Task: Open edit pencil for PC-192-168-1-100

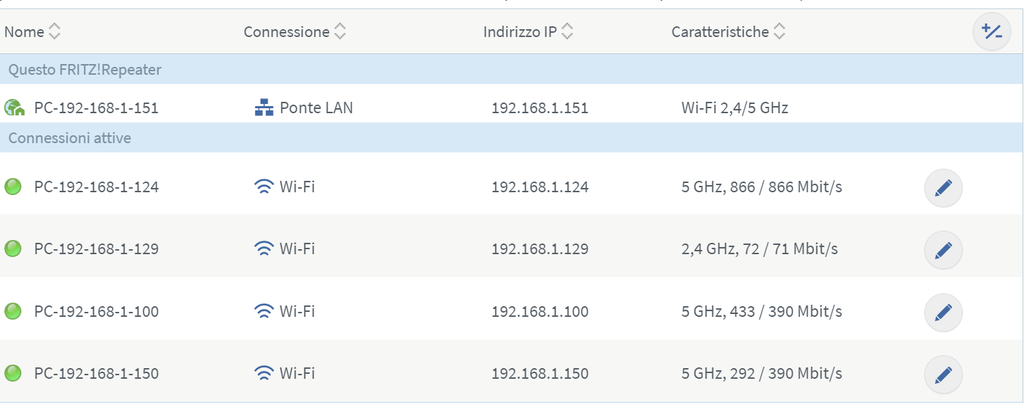Action: pos(943,312)
